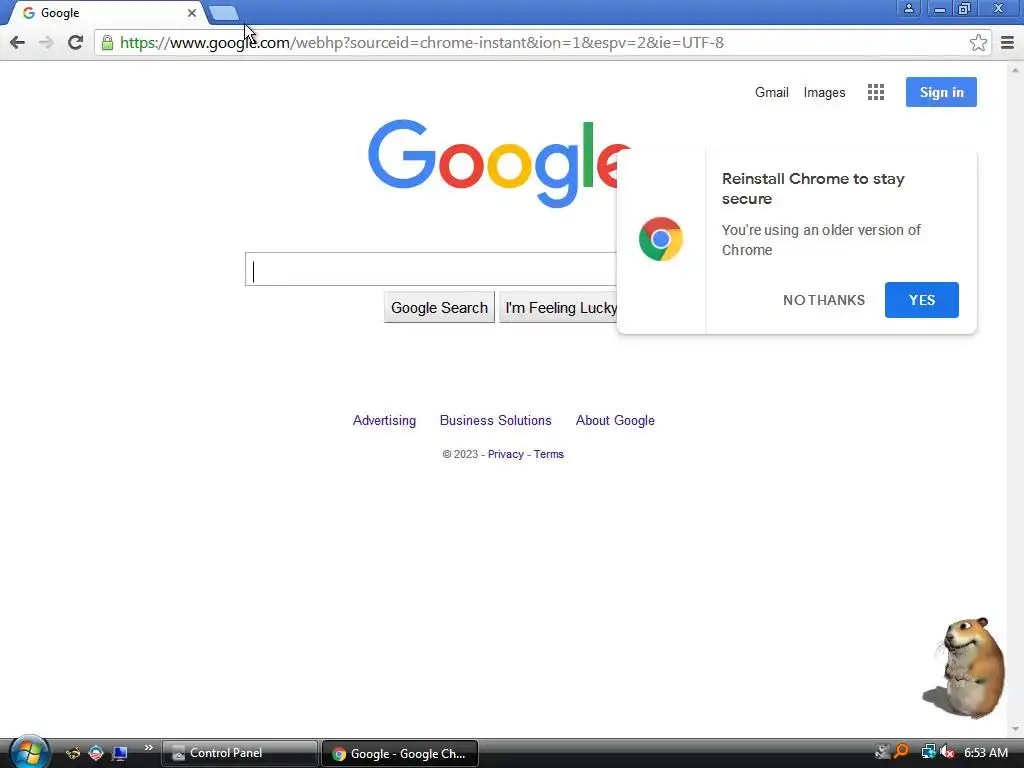Click the show desktop quick launch icon

point(120,754)
